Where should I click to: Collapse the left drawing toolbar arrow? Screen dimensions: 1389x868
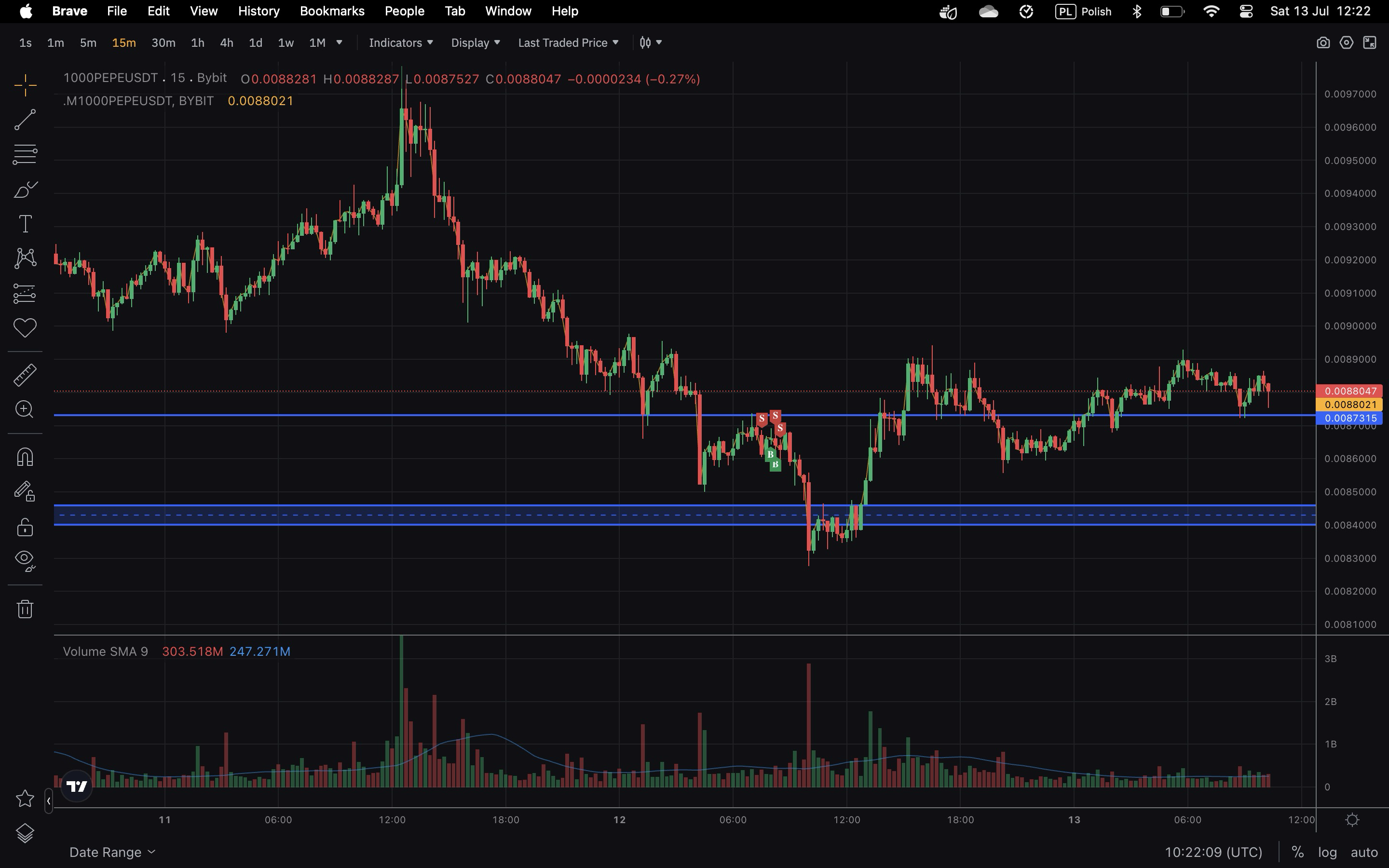(49, 801)
